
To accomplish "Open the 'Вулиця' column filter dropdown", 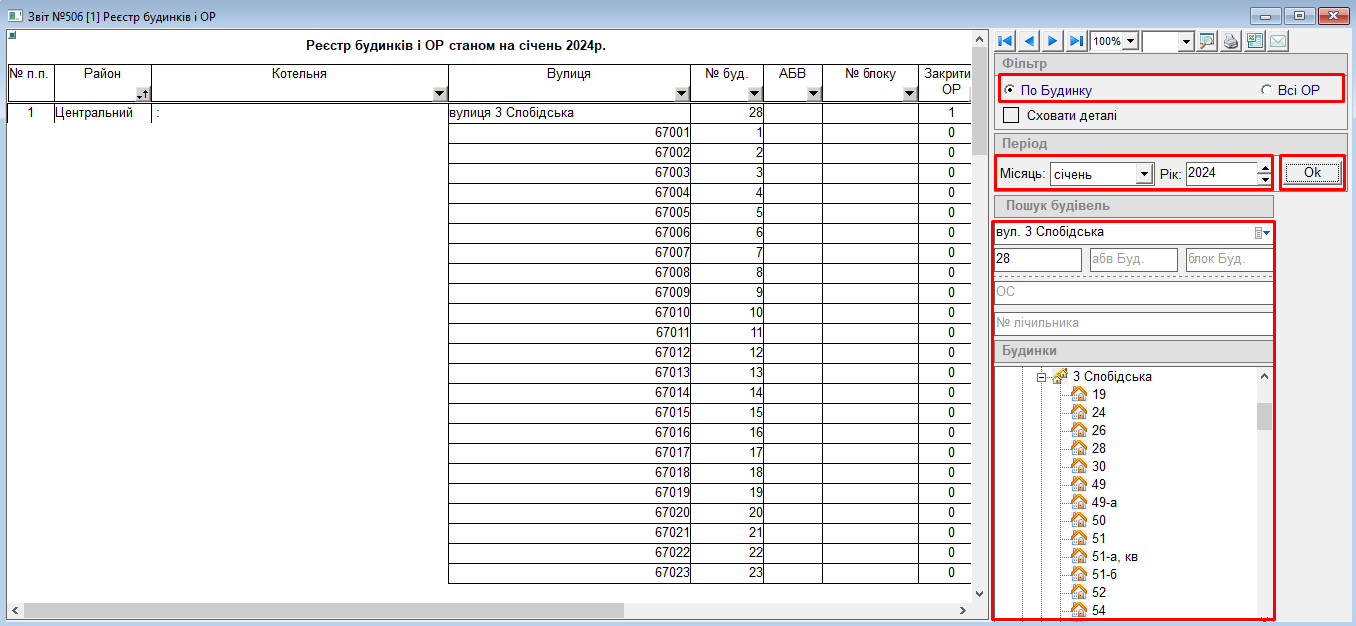I will click(x=681, y=94).
